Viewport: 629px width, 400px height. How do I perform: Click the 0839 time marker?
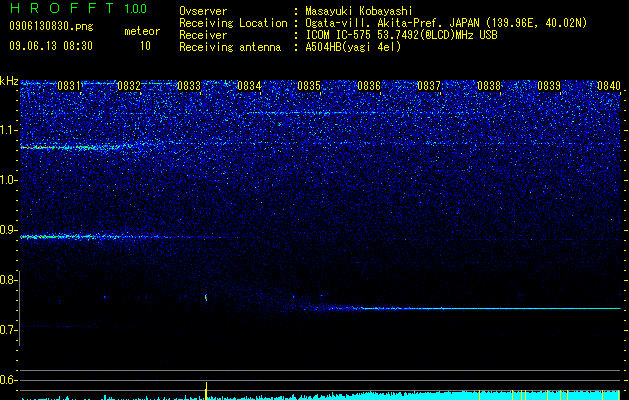[x=549, y=86]
